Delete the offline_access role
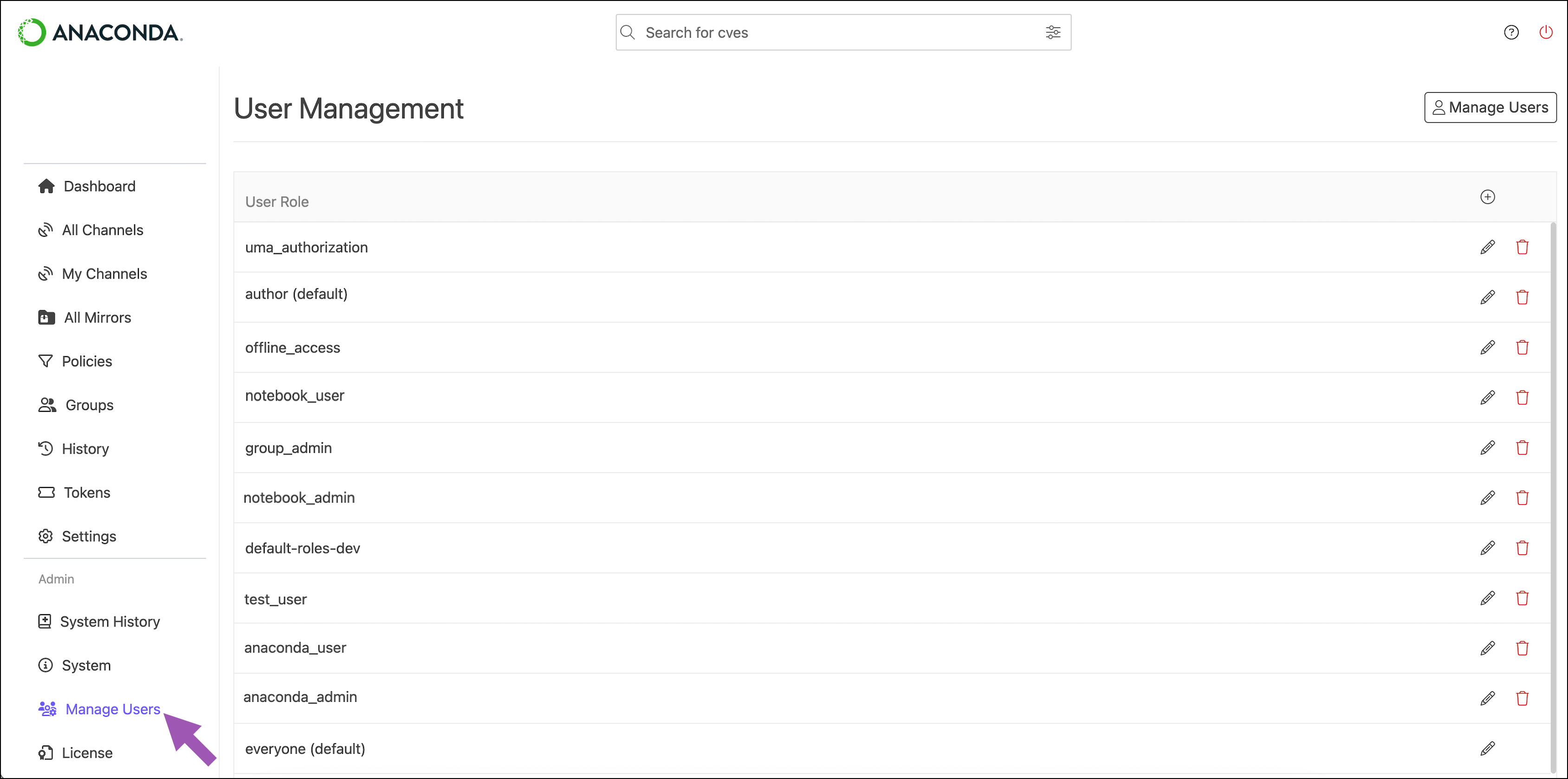 (1522, 348)
